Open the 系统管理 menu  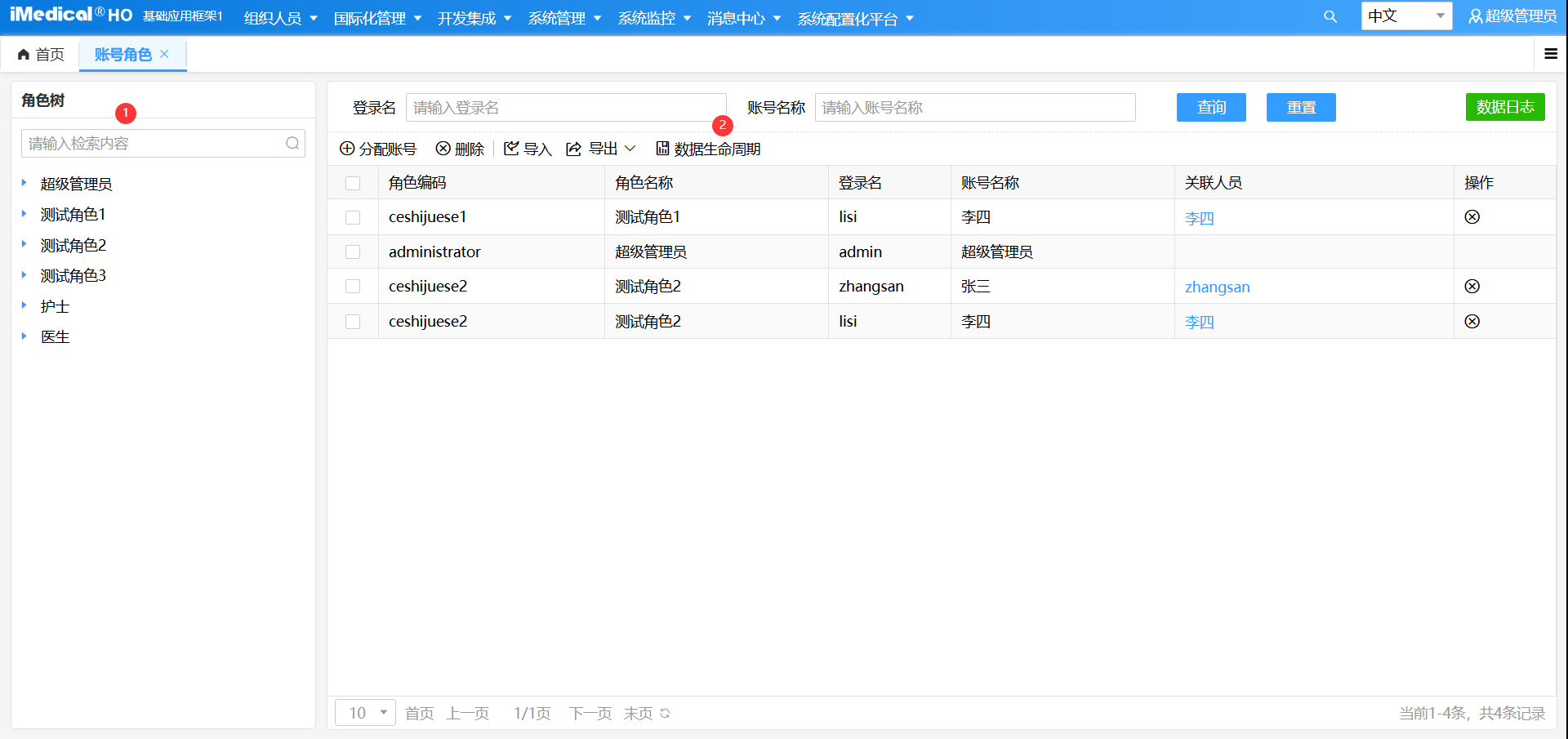(x=564, y=18)
